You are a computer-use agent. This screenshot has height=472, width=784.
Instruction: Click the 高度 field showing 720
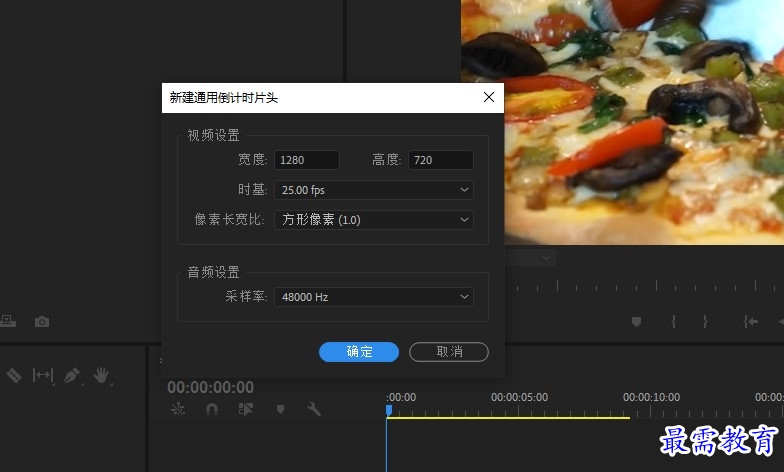[x=441, y=160]
